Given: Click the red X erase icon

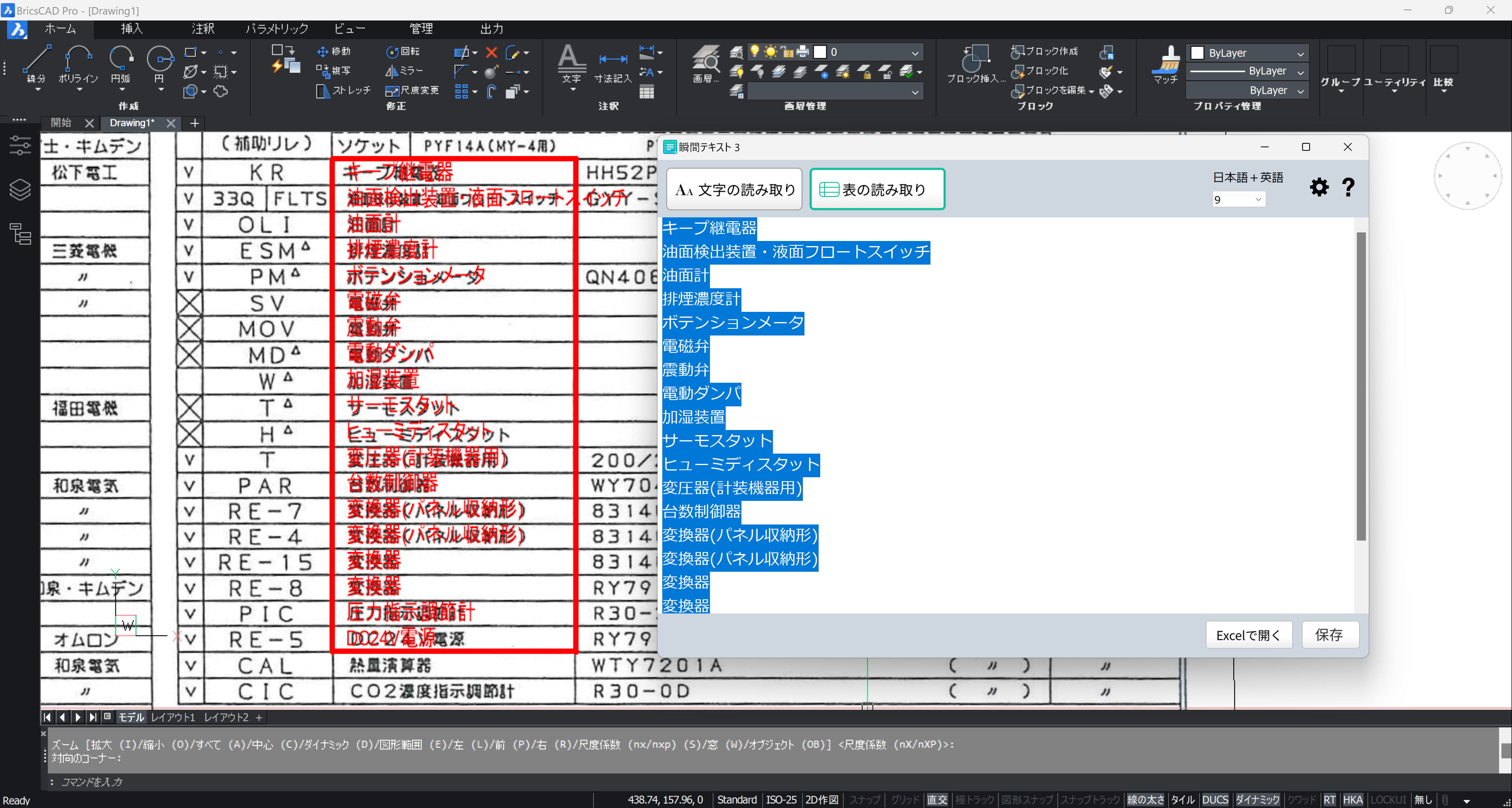Looking at the screenshot, I should coord(492,52).
